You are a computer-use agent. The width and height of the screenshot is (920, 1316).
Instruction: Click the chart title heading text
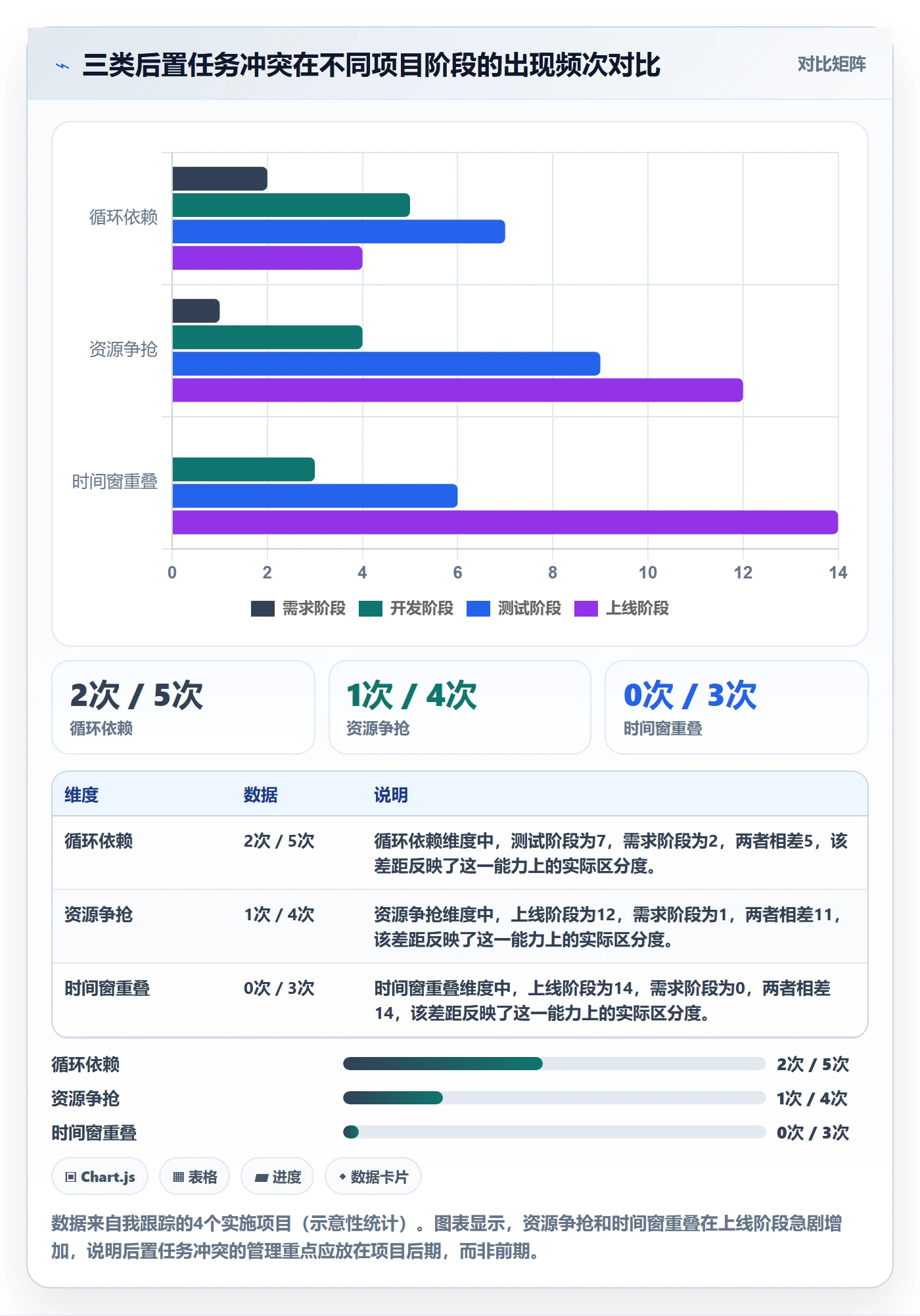(x=371, y=65)
